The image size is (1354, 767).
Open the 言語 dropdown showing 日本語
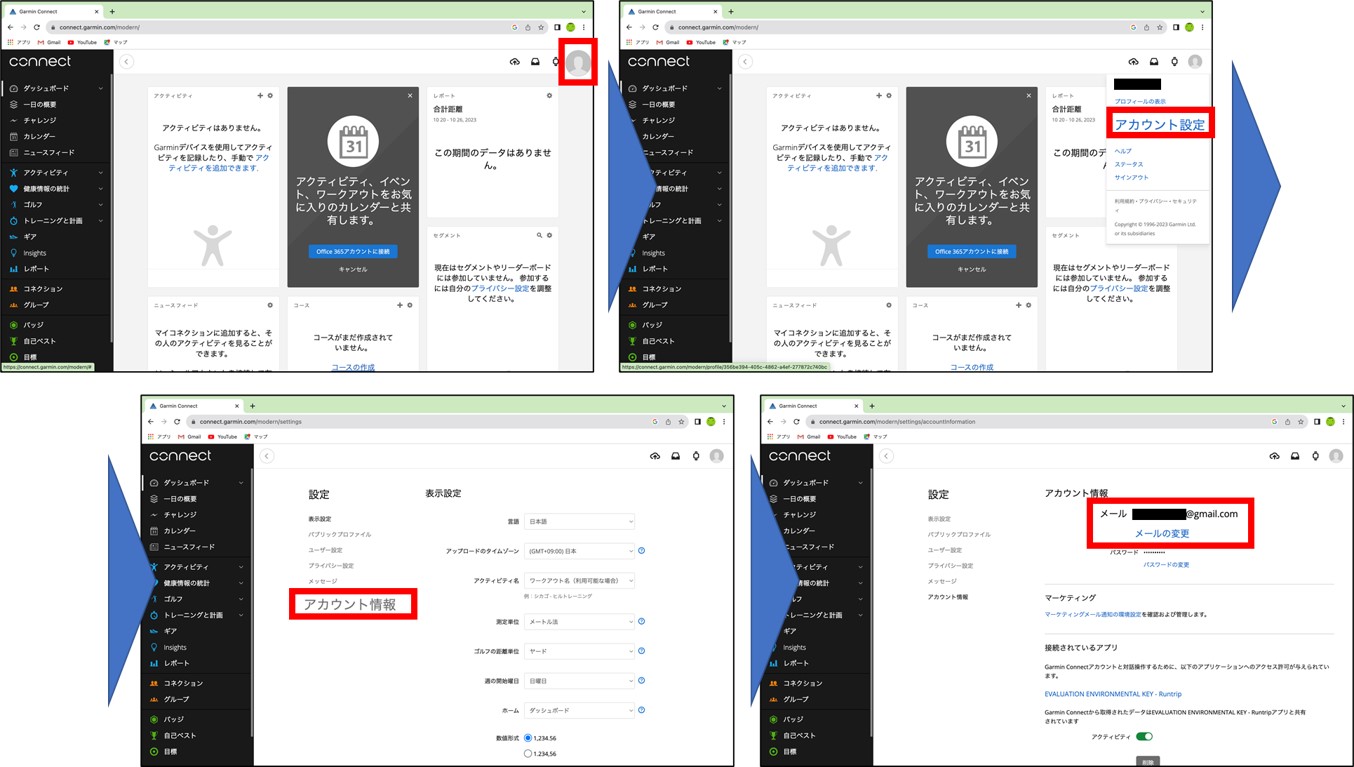point(579,522)
